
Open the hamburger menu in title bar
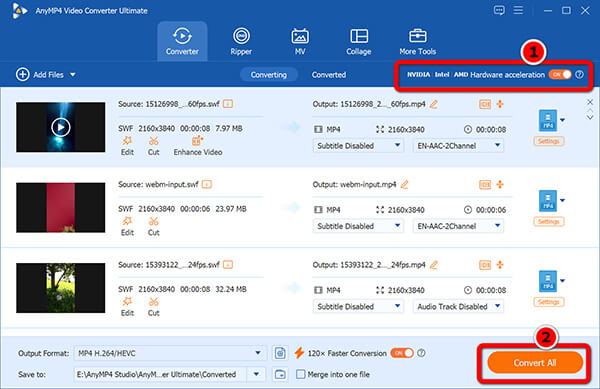[x=518, y=10]
